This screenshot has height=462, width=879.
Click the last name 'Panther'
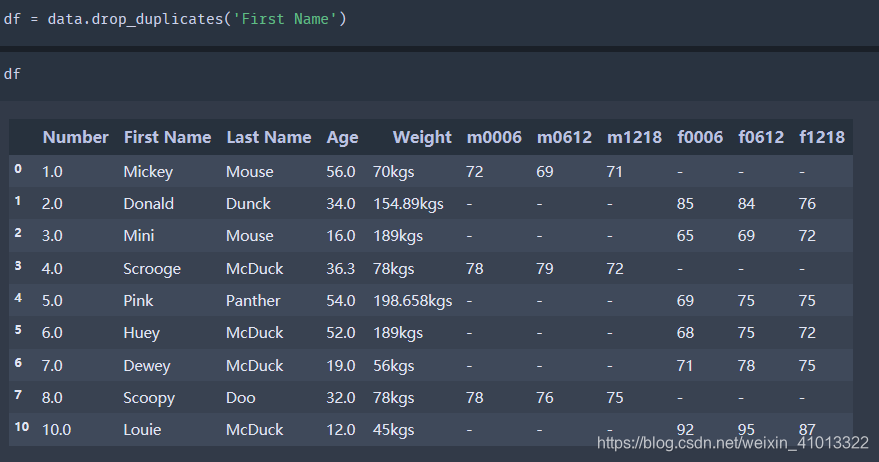[x=253, y=301]
